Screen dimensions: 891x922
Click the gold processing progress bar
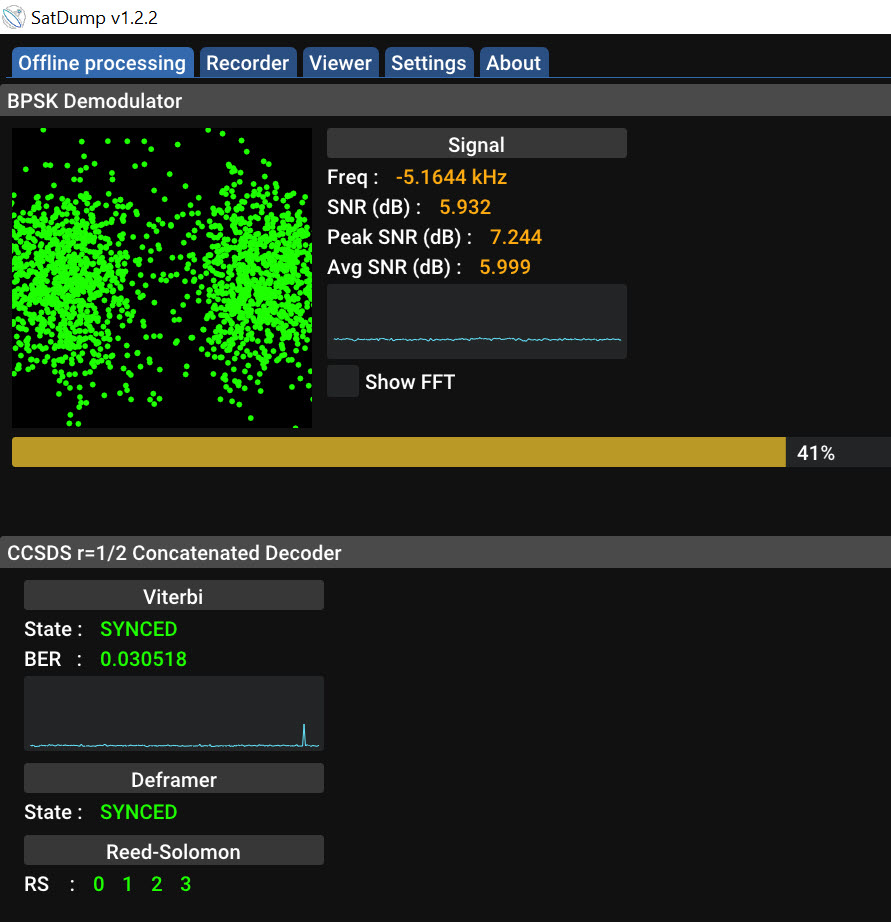(x=398, y=452)
